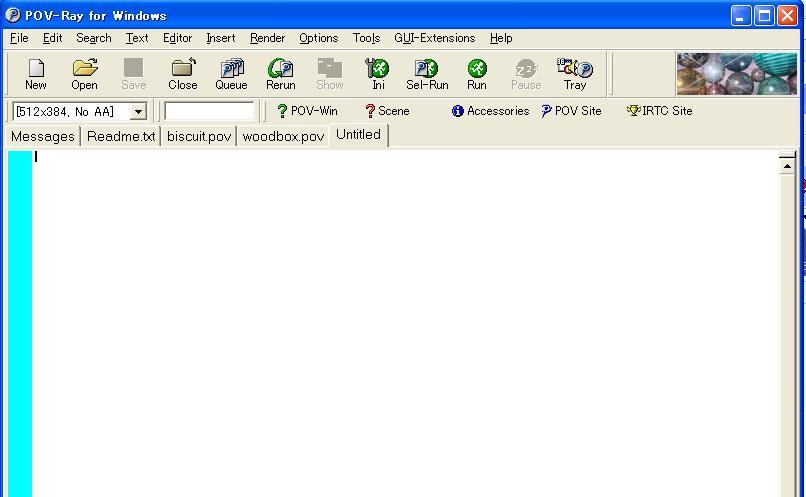The image size is (806, 497).
Task: Switch to the woodbox.pov tab
Action: pos(283,137)
